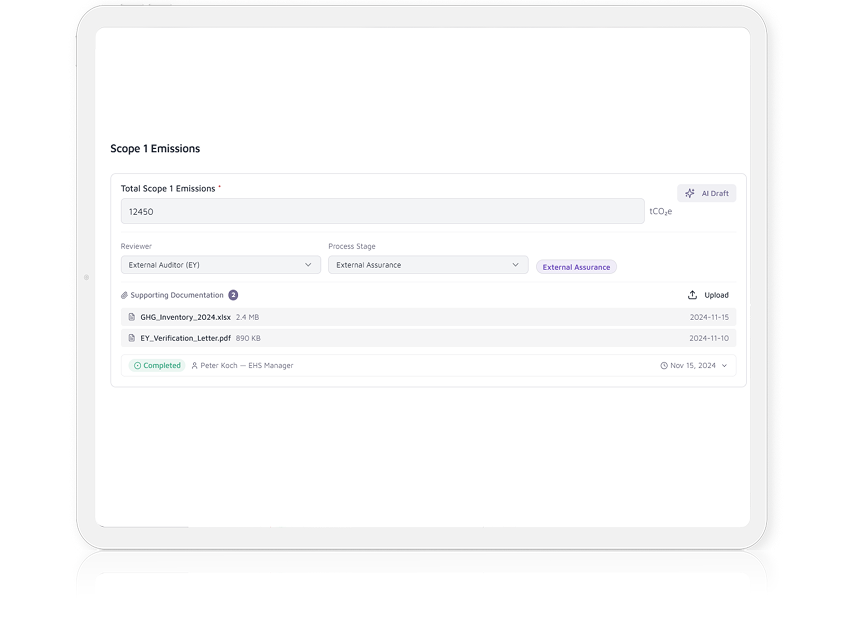
Task: Click the Total Scope 1 Emissions input field
Action: [x=382, y=211]
